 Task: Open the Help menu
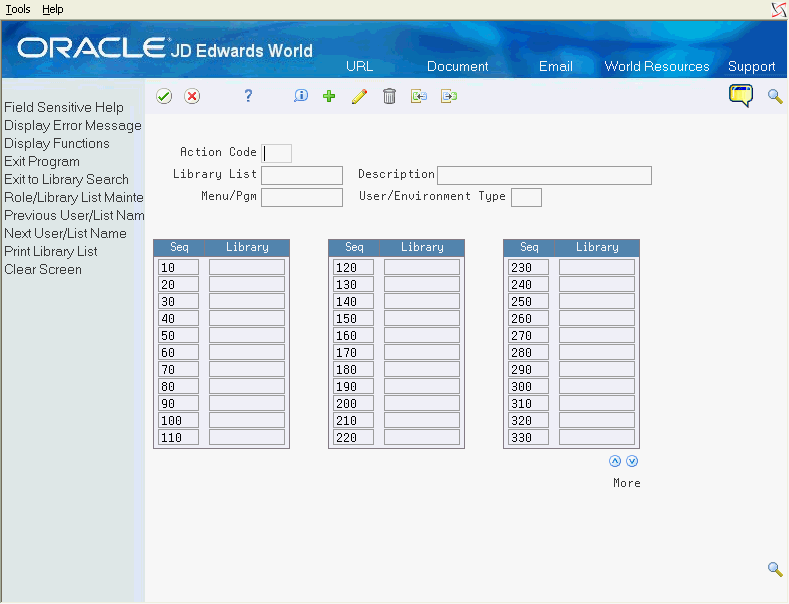(52, 9)
